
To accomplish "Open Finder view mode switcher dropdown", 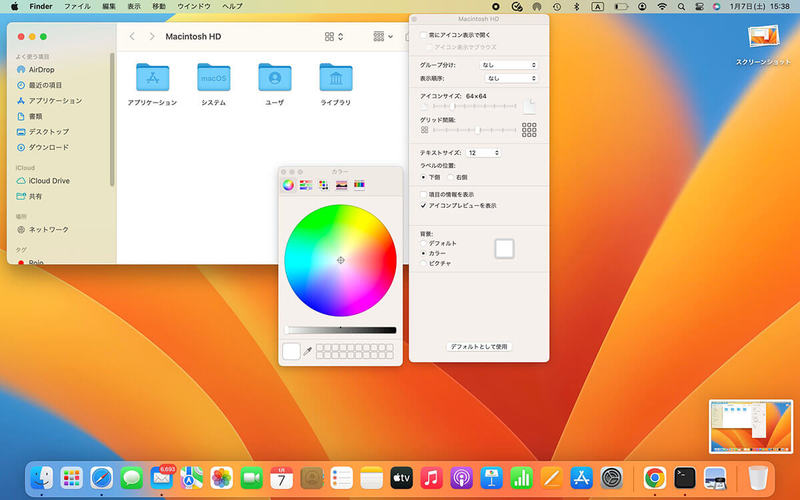I will (334, 37).
